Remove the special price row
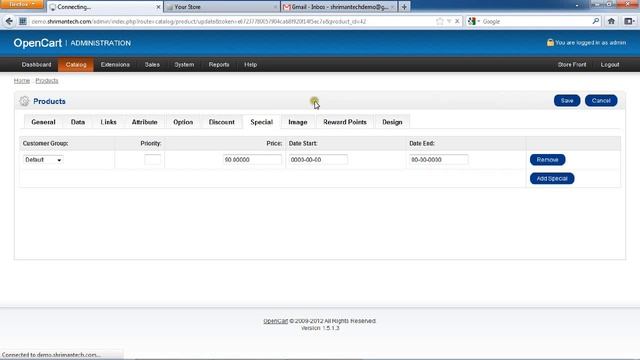 point(547,160)
